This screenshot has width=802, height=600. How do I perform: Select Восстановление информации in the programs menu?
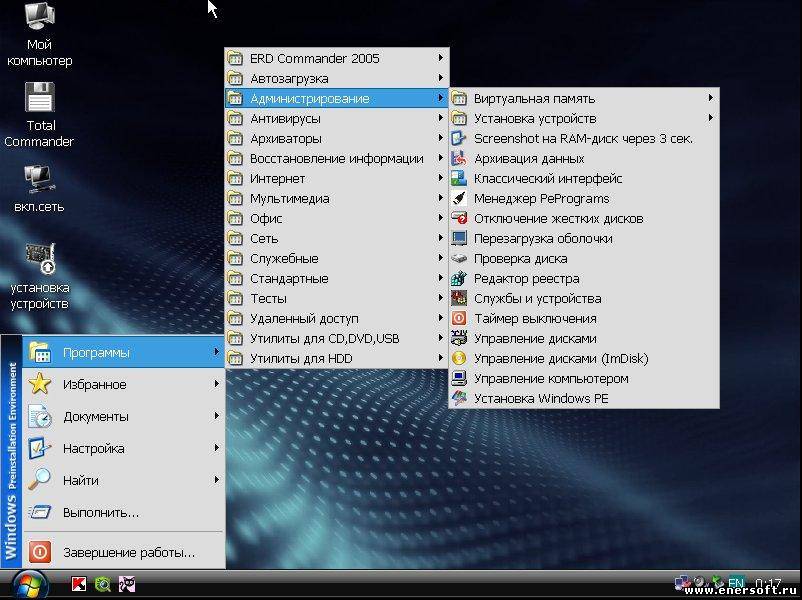point(337,159)
